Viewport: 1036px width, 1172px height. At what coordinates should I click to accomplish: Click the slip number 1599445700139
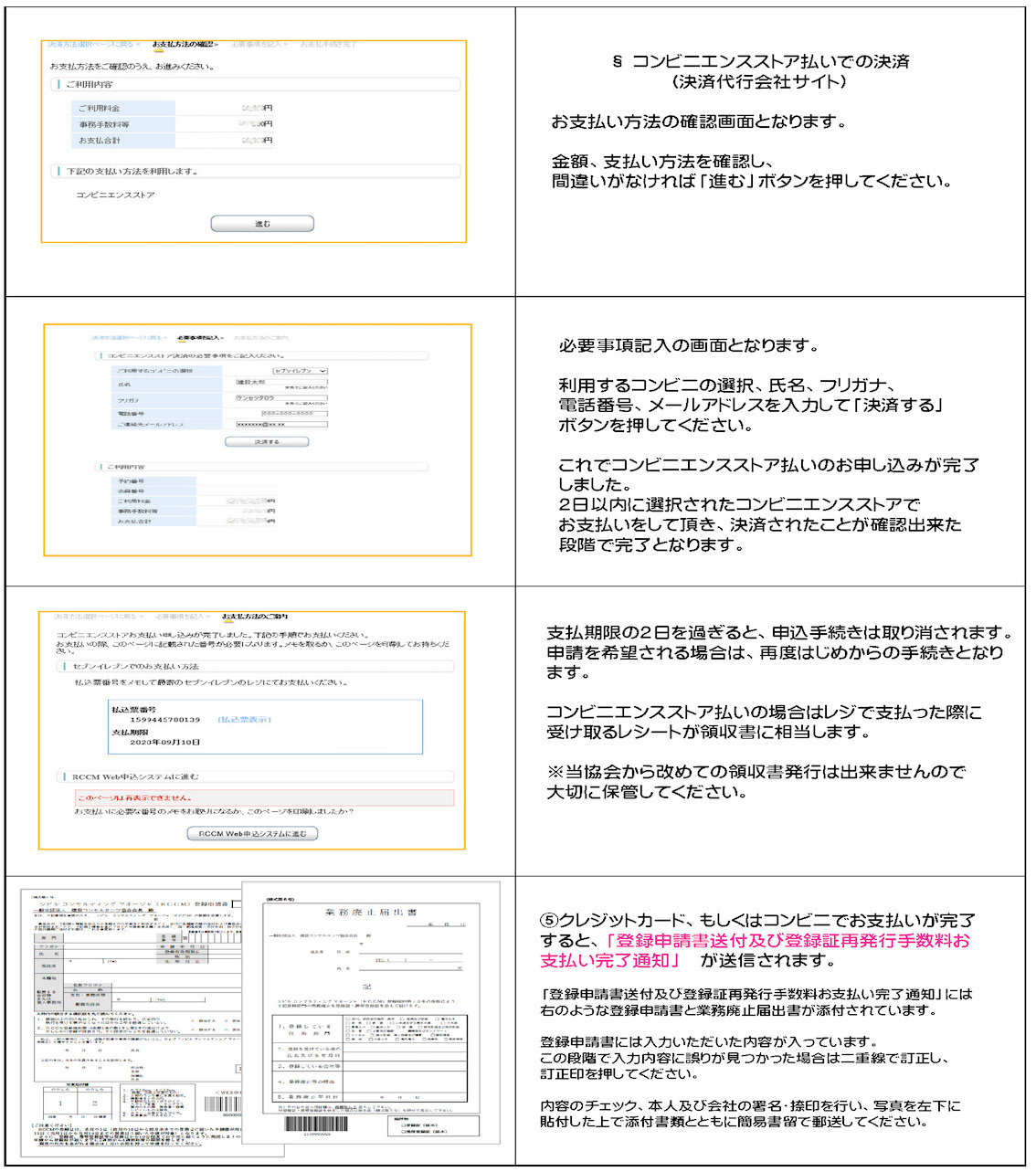pyautogui.click(x=165, y=720)
